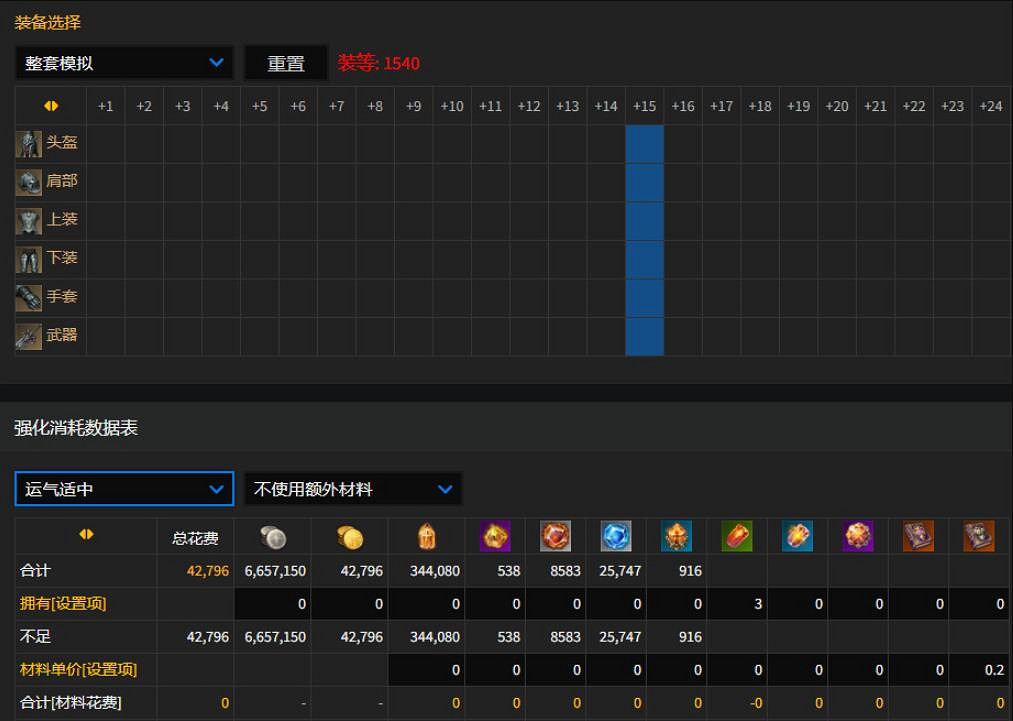Click the 上装 chest armor icon
1013x721 pixels.
[x=27, y=220]
